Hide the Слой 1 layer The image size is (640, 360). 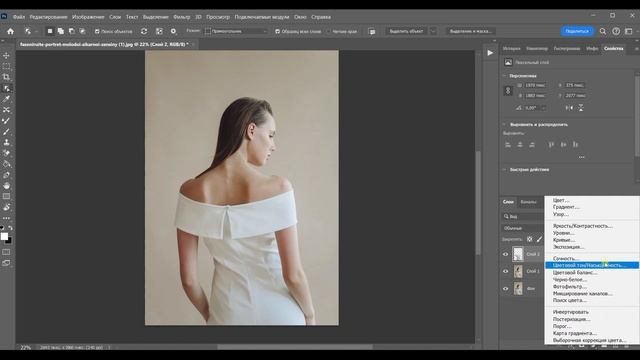[505, 271]
